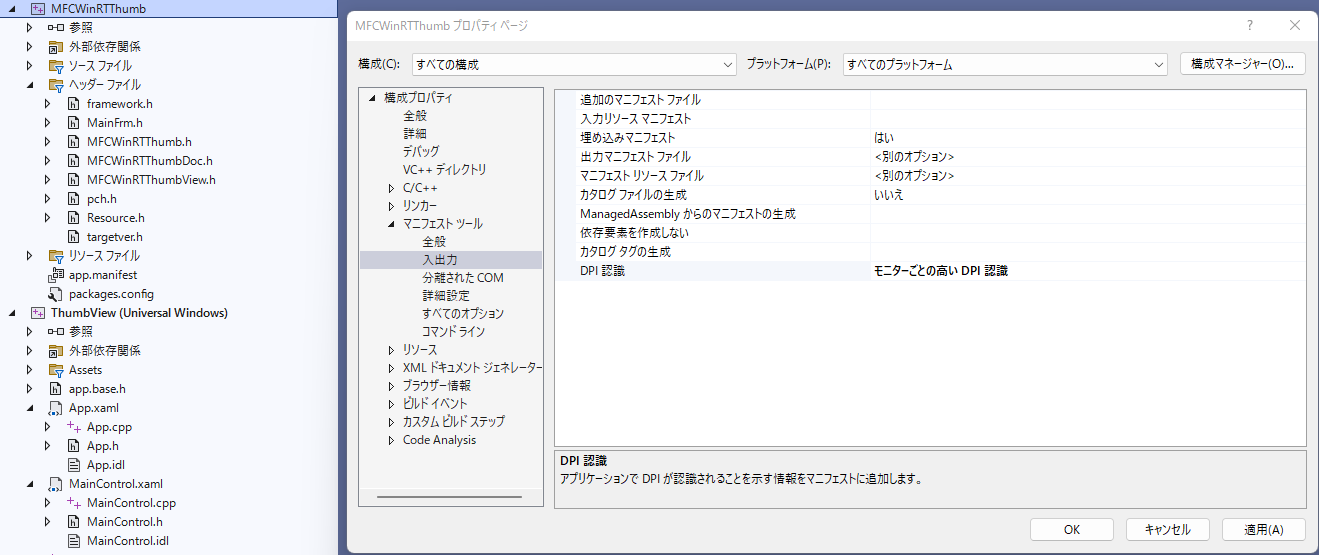Screen dimensions: 1319x555
Task: Expand the ブラウザー情報 node
Action: click(391, 386)
